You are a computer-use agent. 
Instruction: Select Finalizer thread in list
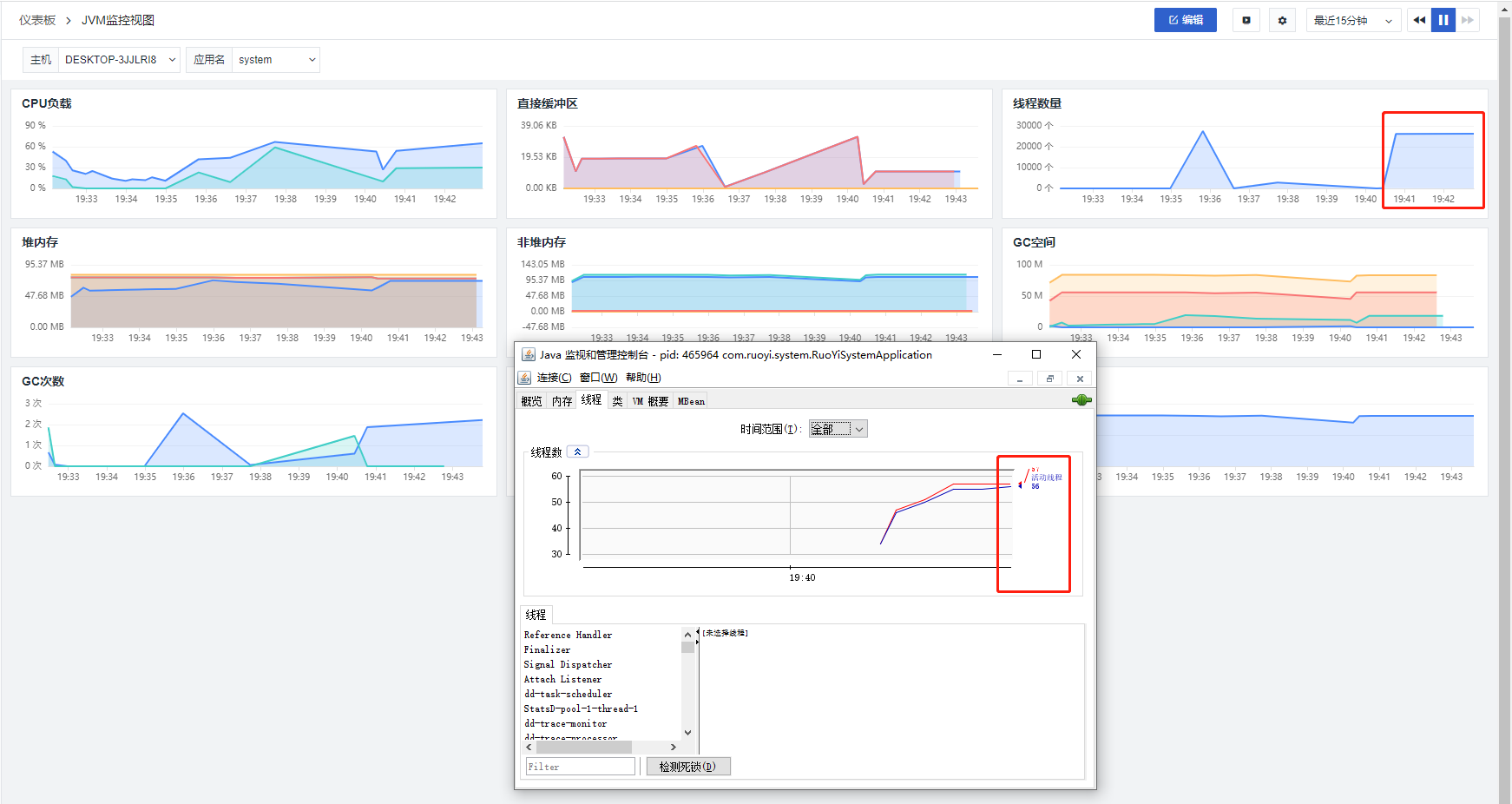click(x=548, y=650)
